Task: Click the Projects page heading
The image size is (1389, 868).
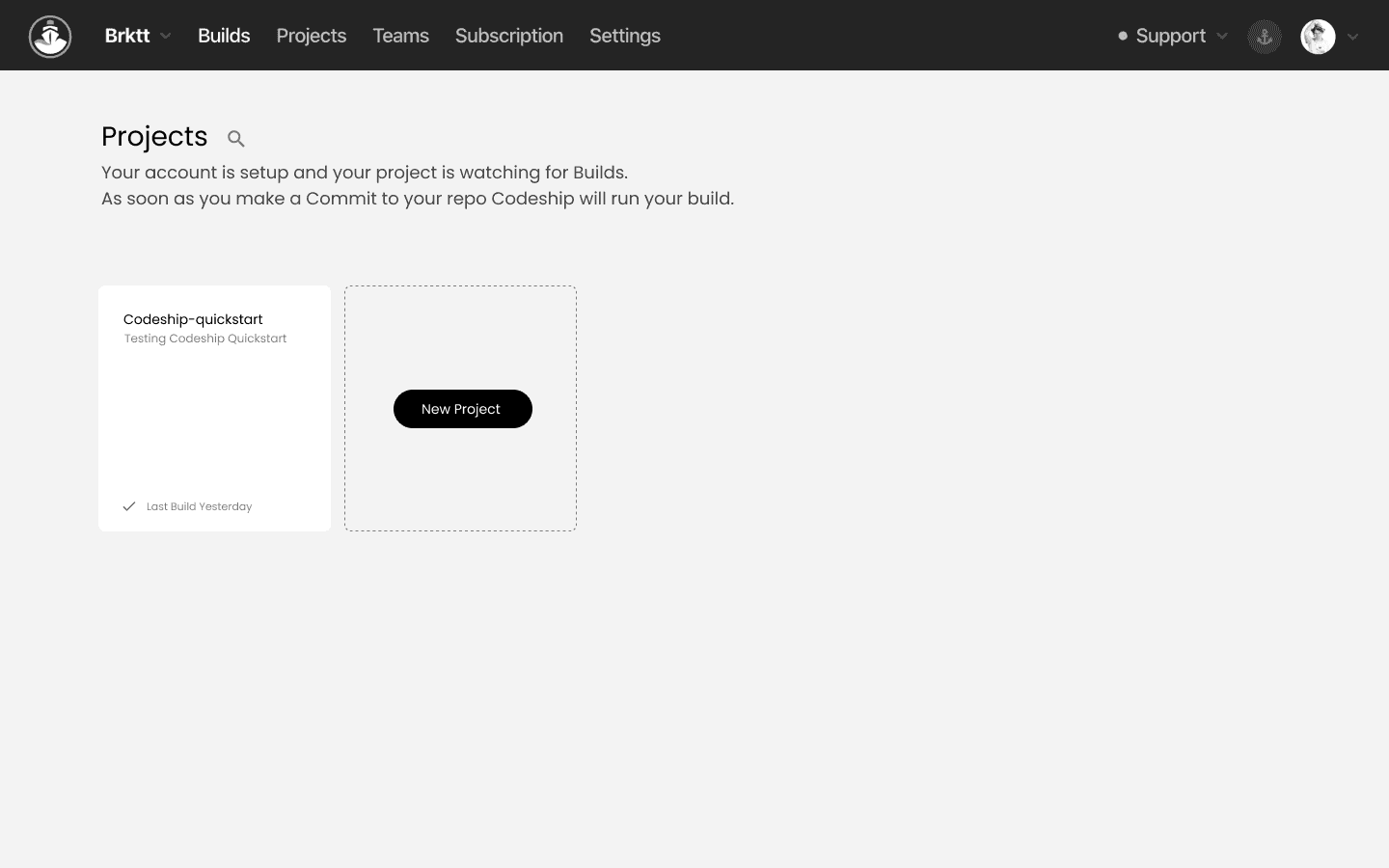Action: [x=154, y=137]
